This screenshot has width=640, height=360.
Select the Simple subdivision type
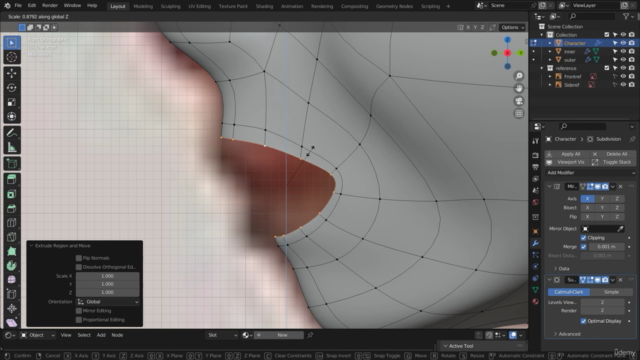pos(611,292)
